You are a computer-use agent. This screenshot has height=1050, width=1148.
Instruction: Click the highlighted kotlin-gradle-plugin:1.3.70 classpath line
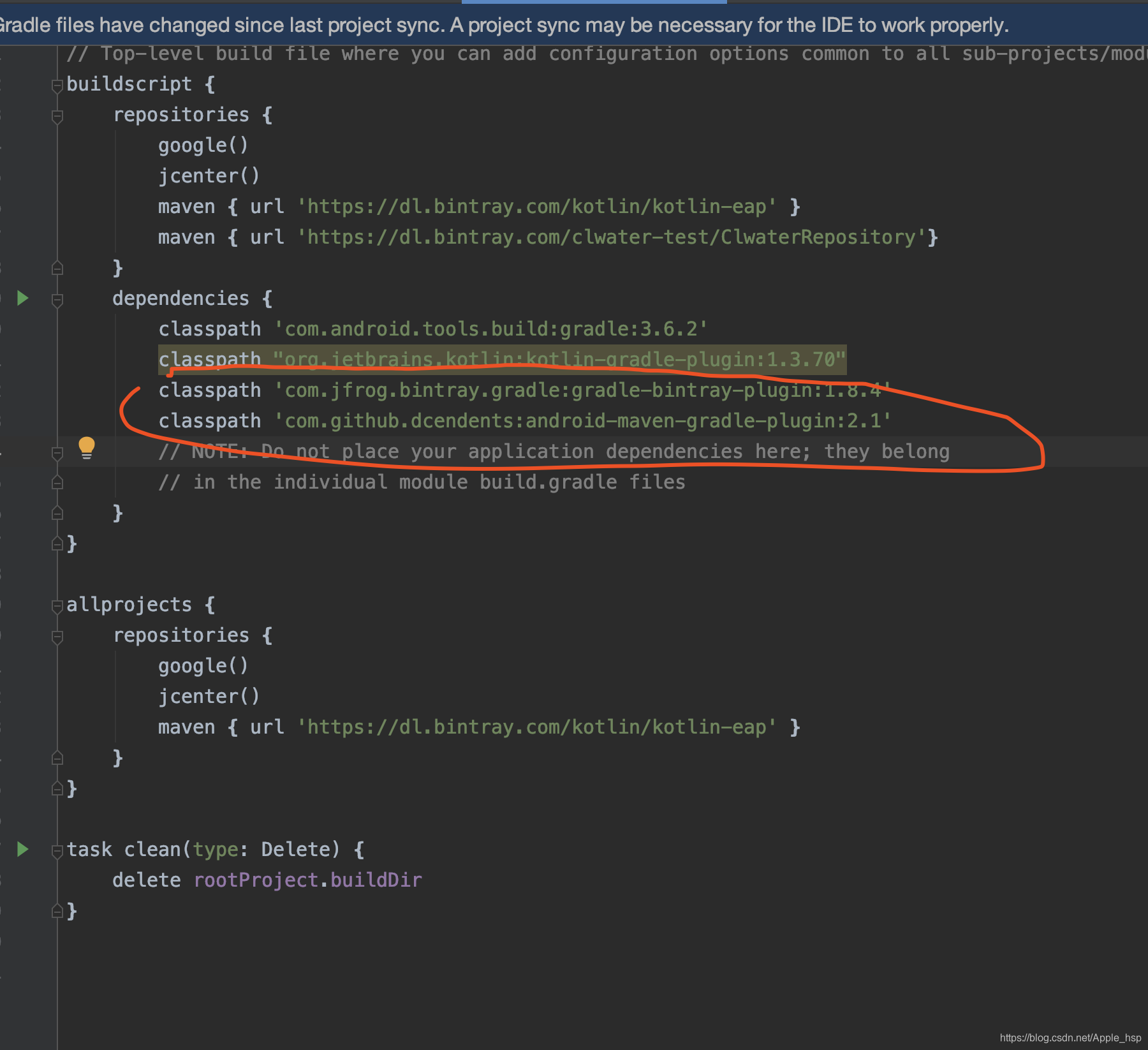click(503, 360)
